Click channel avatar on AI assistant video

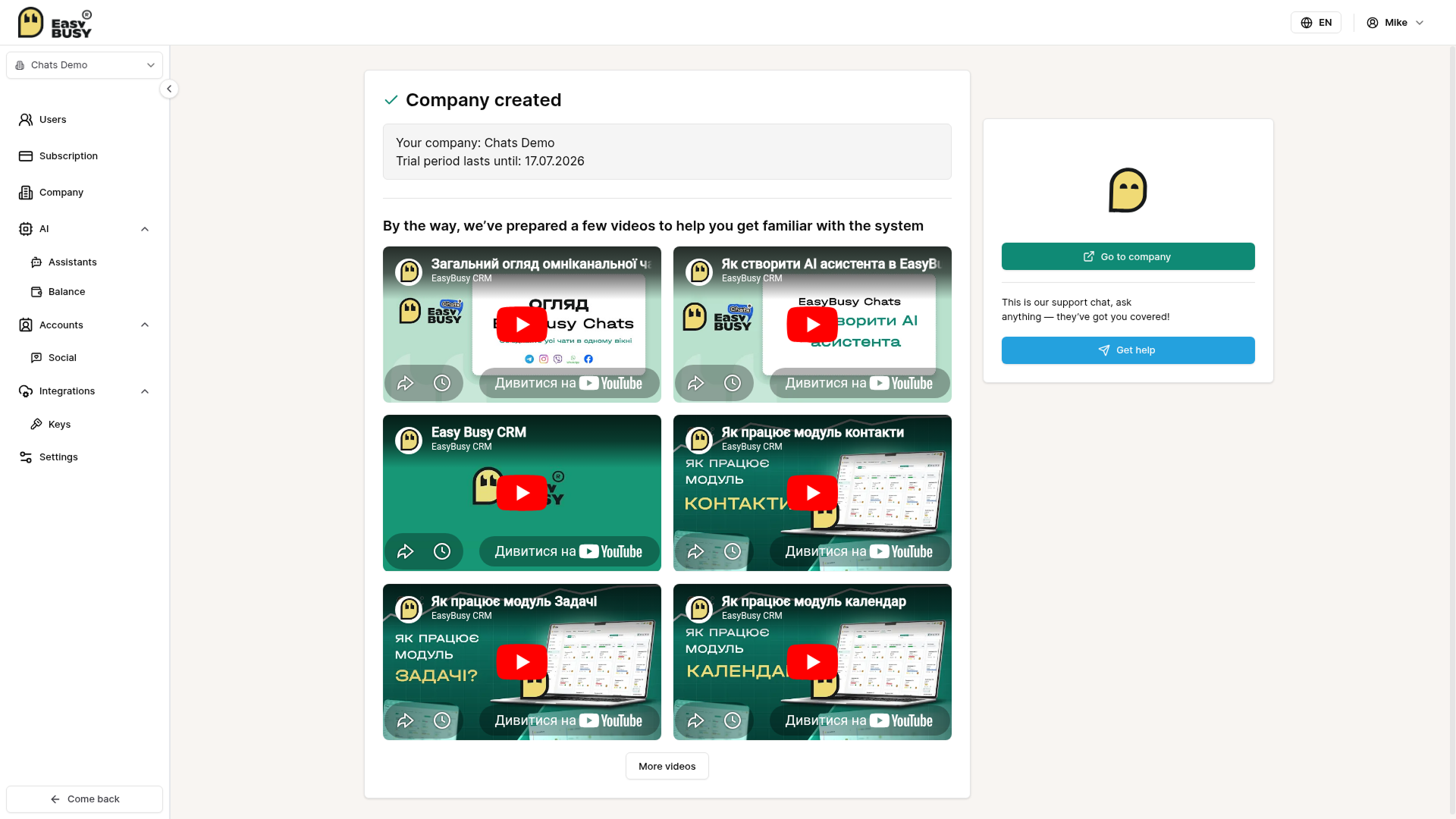pos(699,271)
